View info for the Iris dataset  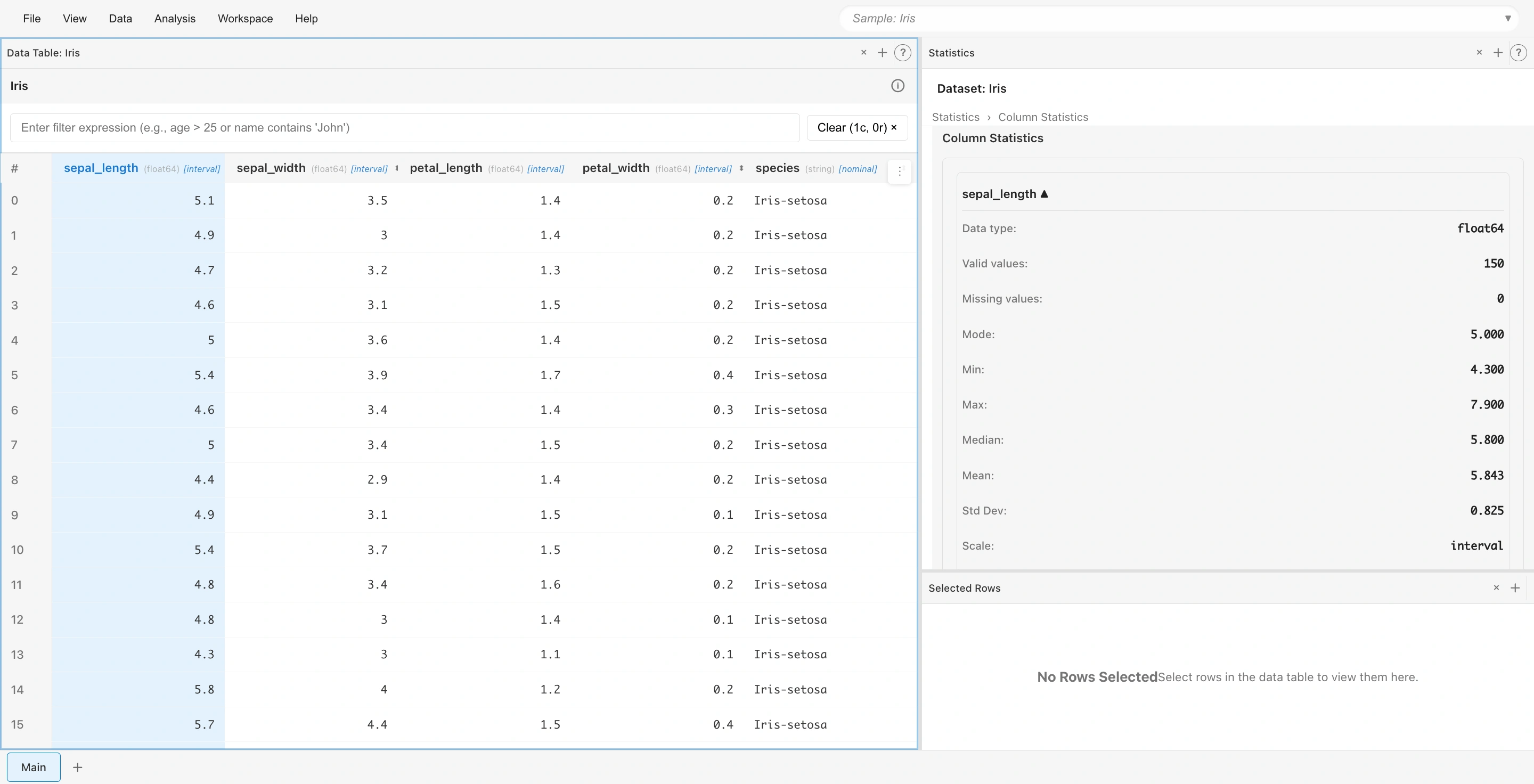(x=897, y=86)
